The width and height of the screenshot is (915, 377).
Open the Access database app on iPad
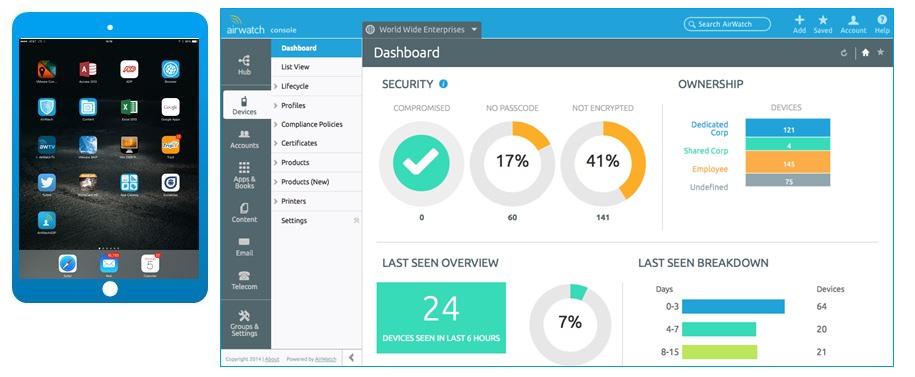[x=88, y=69]
